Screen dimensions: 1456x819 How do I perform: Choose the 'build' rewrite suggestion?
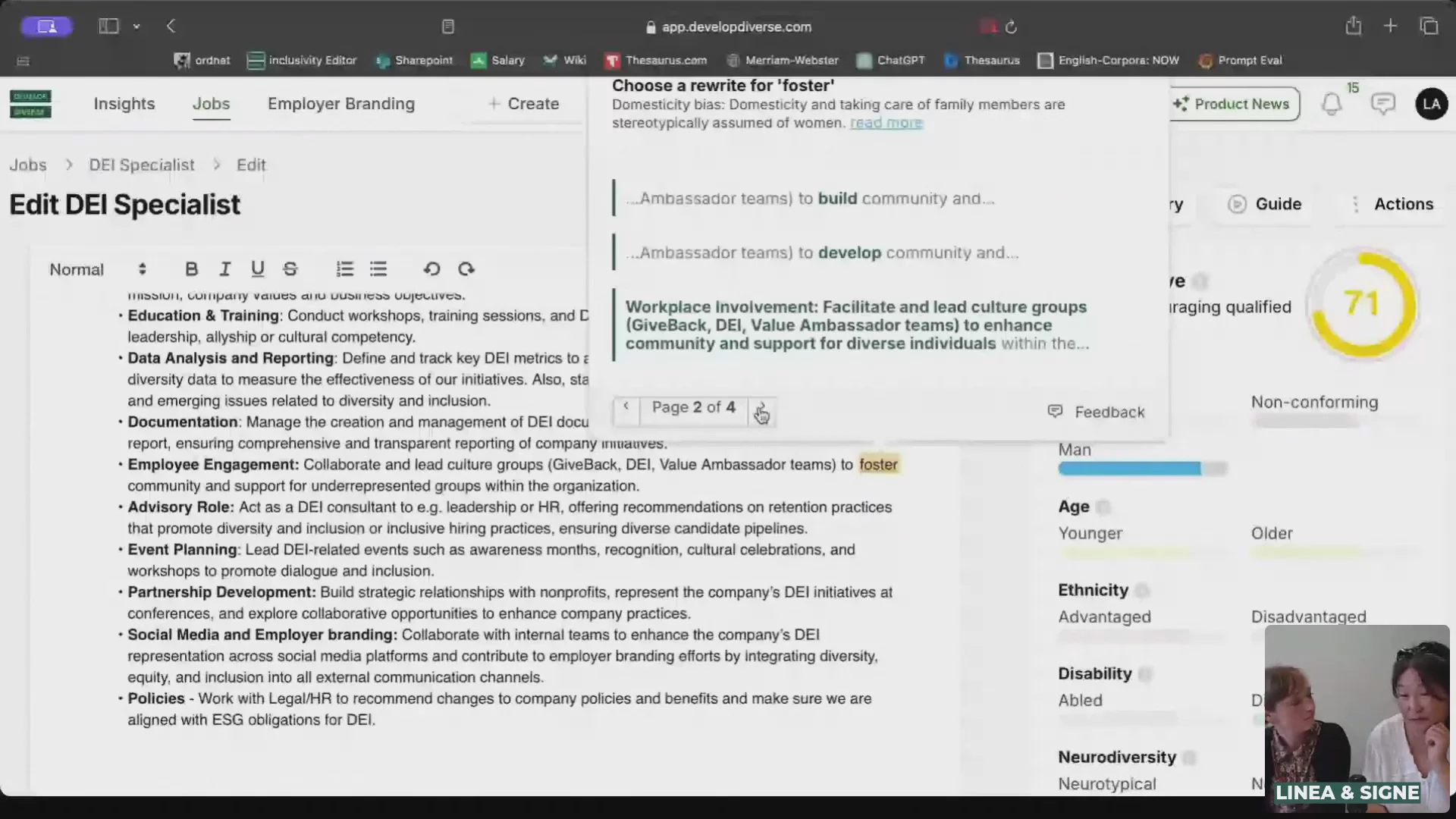click(x=810, y=199)
